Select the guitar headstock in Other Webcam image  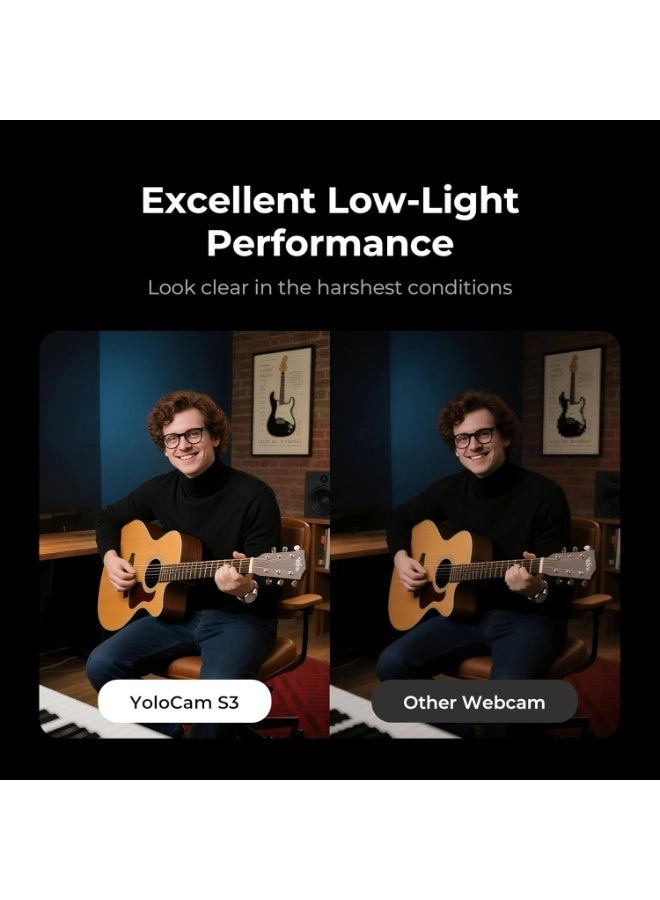pos(569,563)
